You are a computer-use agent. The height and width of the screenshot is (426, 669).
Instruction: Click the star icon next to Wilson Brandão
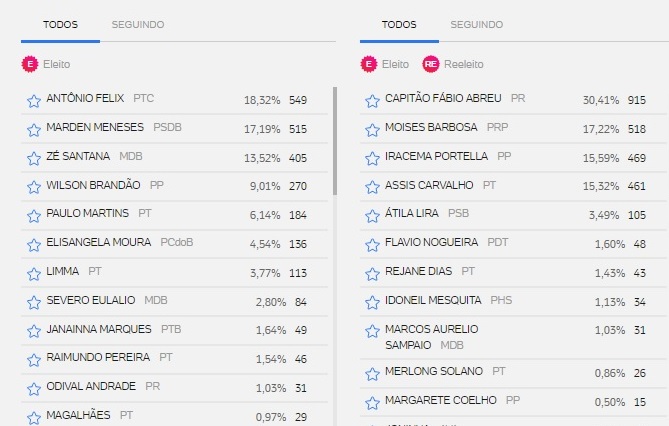[34, 187]
